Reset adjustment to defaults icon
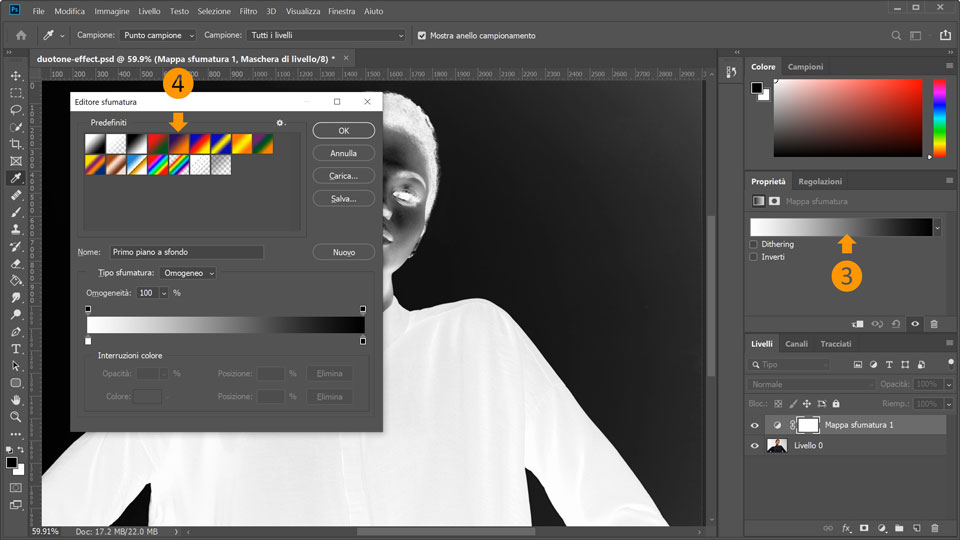Viewport: 960px width, 540px height. tap(896, 324)
